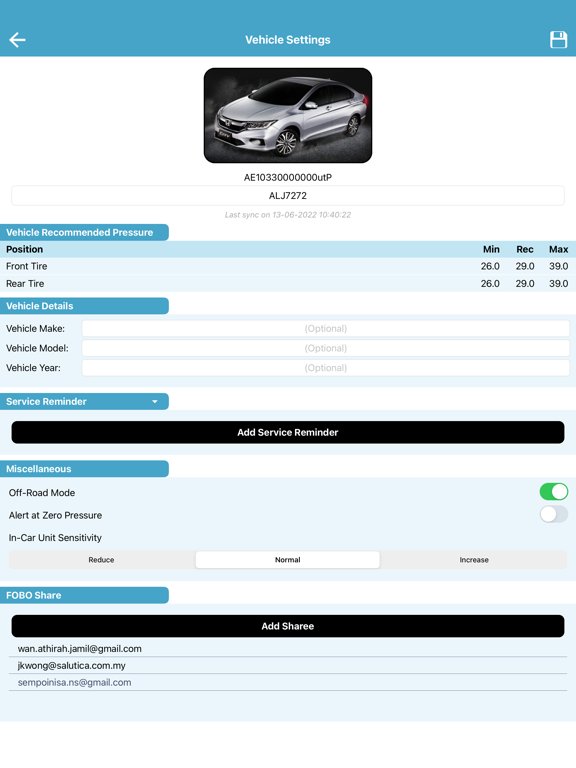Select sharee wan.athirah.jamil@gmail.com
576x768 pixels.
pos(288,648)
